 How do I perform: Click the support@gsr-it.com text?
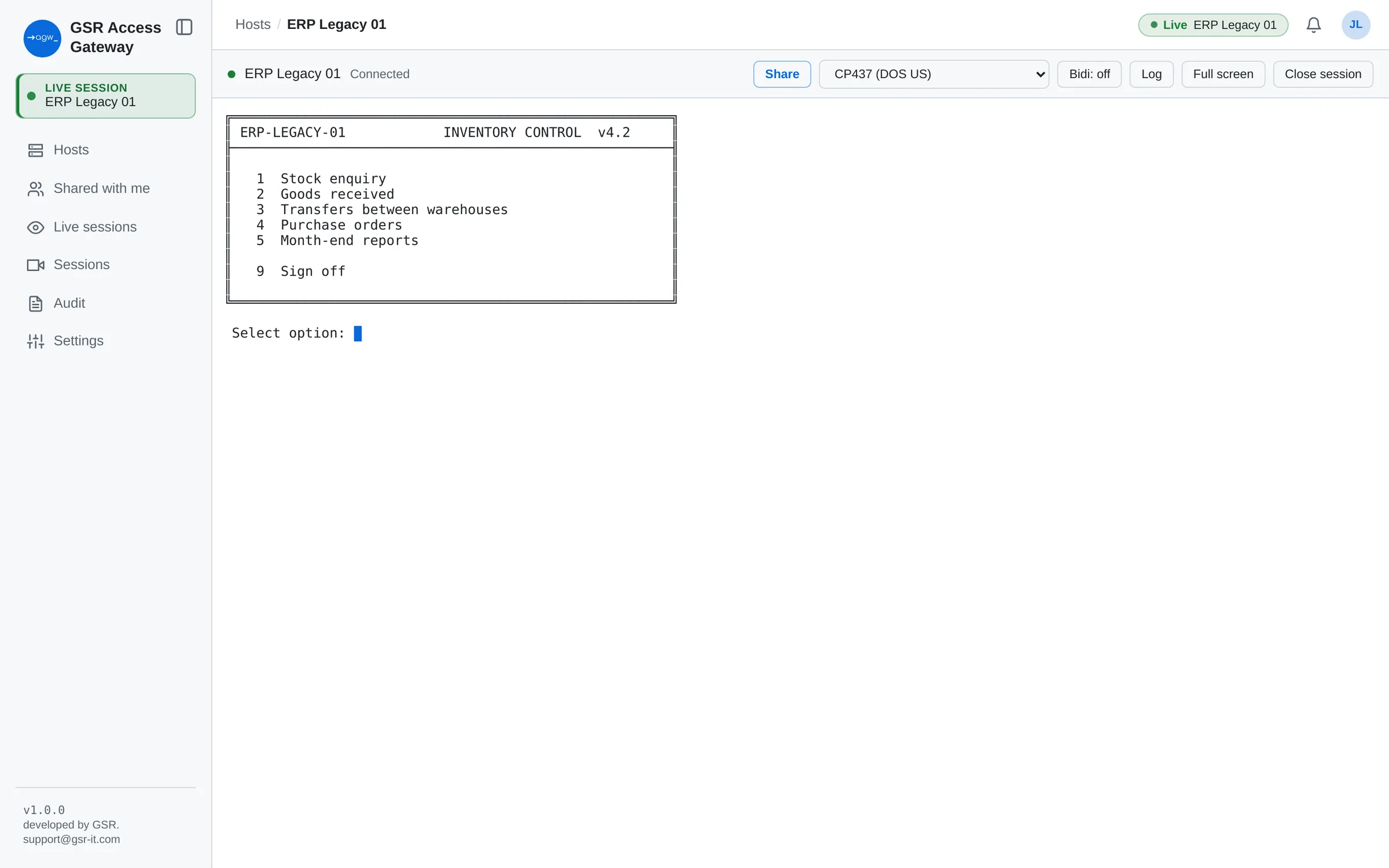(x=72, y=839)
